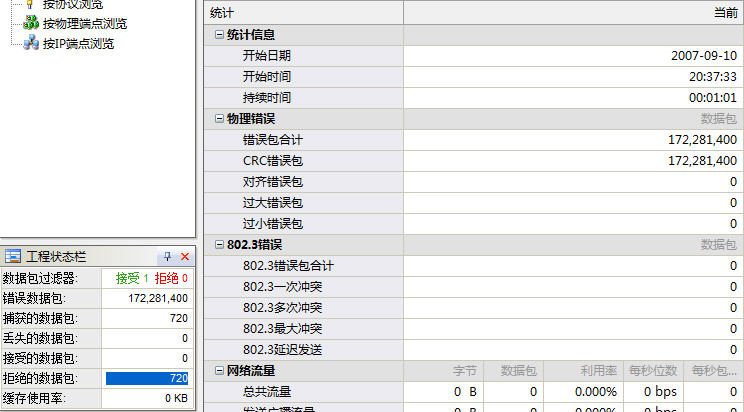744x412 pixels.
Task: Select the 802.3最大冲突 row
Action: [474, 328]
